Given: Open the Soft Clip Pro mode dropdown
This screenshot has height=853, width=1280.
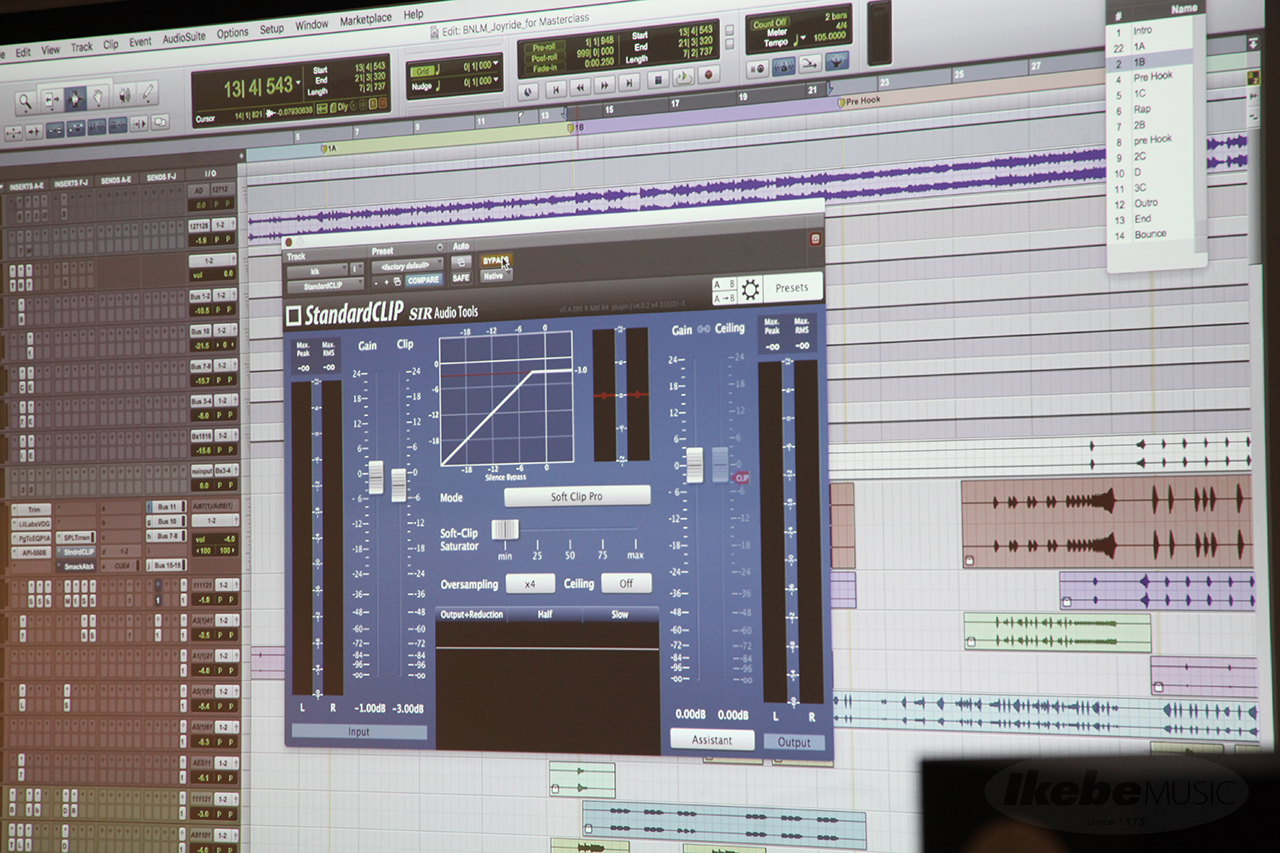Looking at the screenshot, I should coord(576,496).
